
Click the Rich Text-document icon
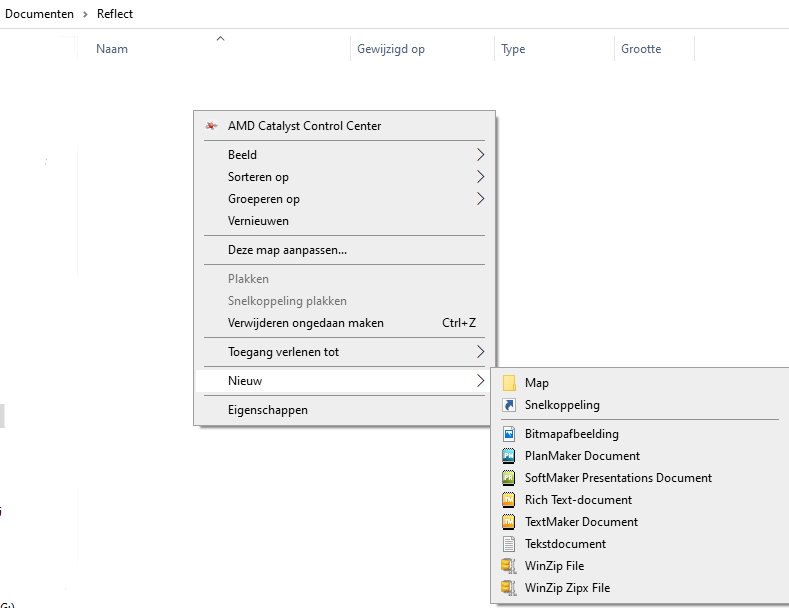pyautogui.click(x=509, y=500)
